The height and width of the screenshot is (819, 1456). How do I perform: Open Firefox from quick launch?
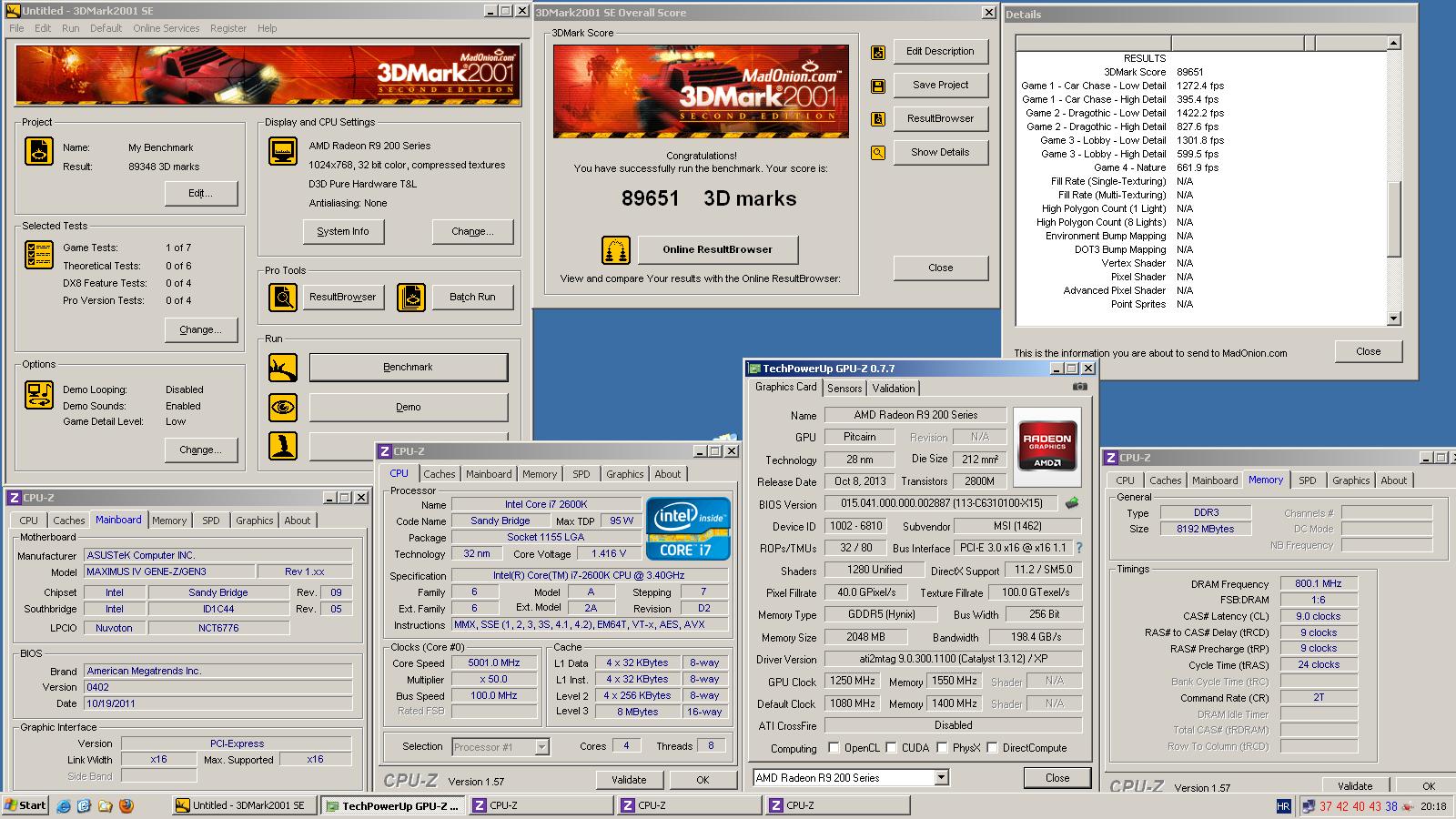point(126,805)
